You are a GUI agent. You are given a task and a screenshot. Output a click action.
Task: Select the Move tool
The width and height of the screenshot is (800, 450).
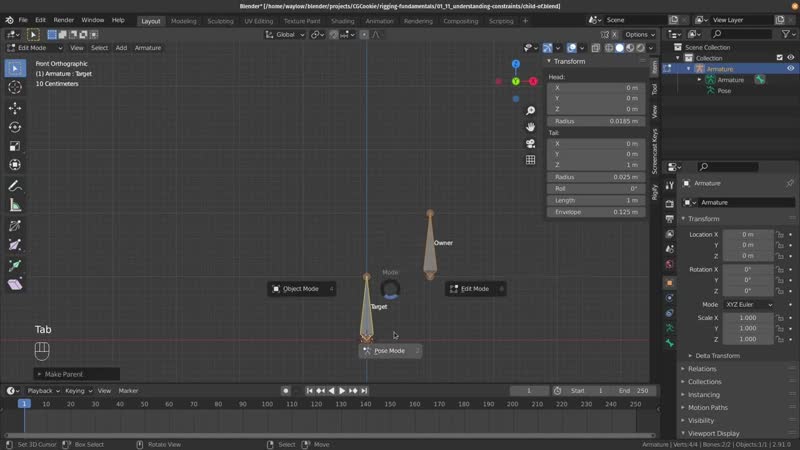15,108
